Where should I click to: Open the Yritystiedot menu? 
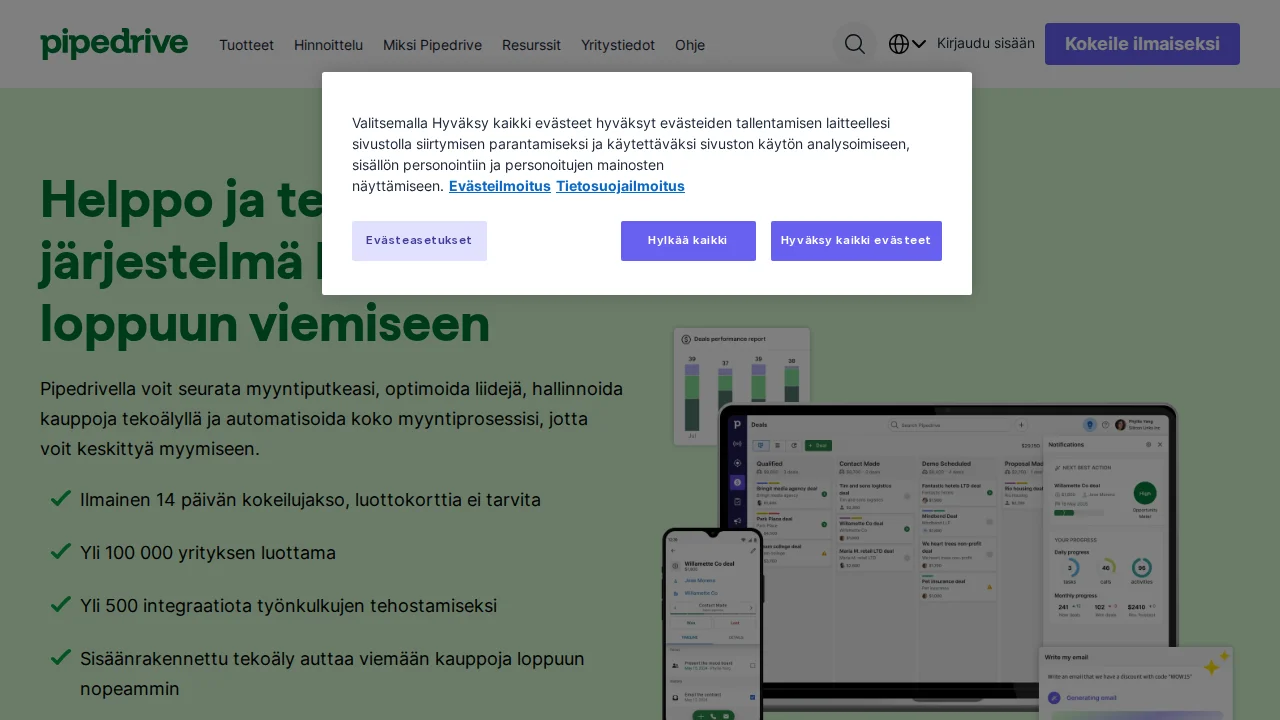coord(618,45)
